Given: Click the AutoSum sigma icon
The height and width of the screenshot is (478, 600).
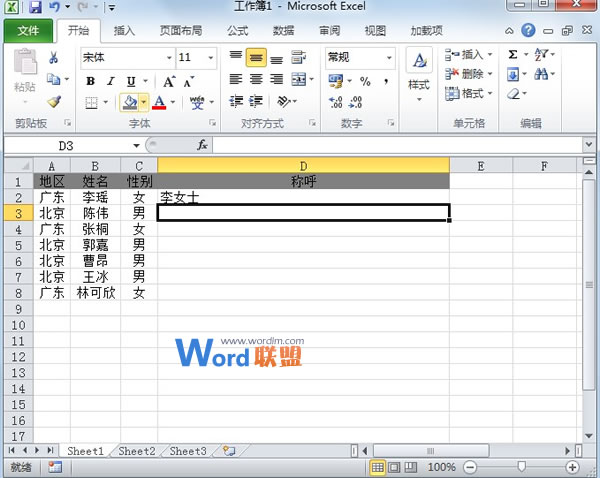Looking at the screenshot, I should click(x=514, y=55).
